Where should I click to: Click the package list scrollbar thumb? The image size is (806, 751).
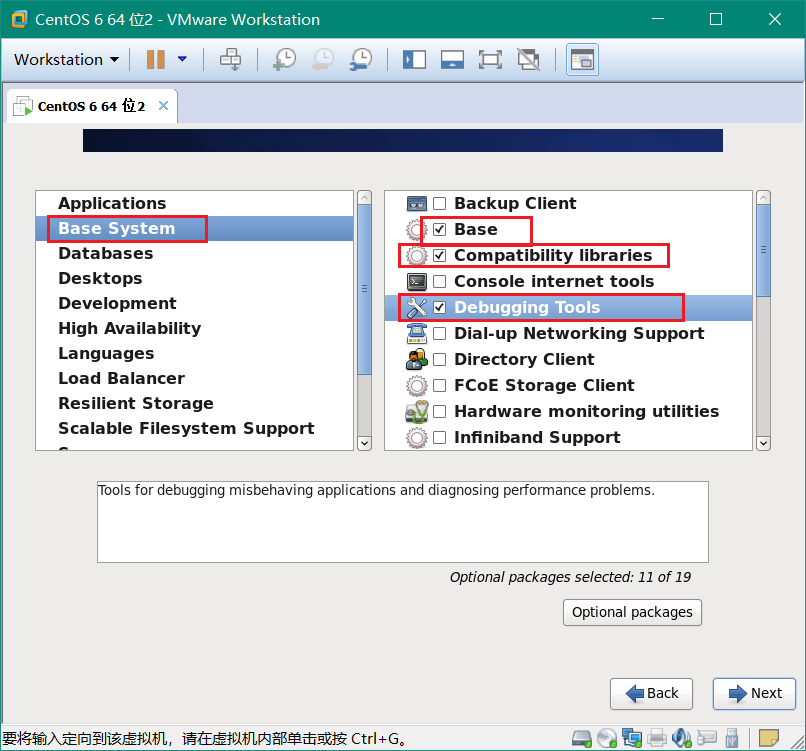point(764,251)
